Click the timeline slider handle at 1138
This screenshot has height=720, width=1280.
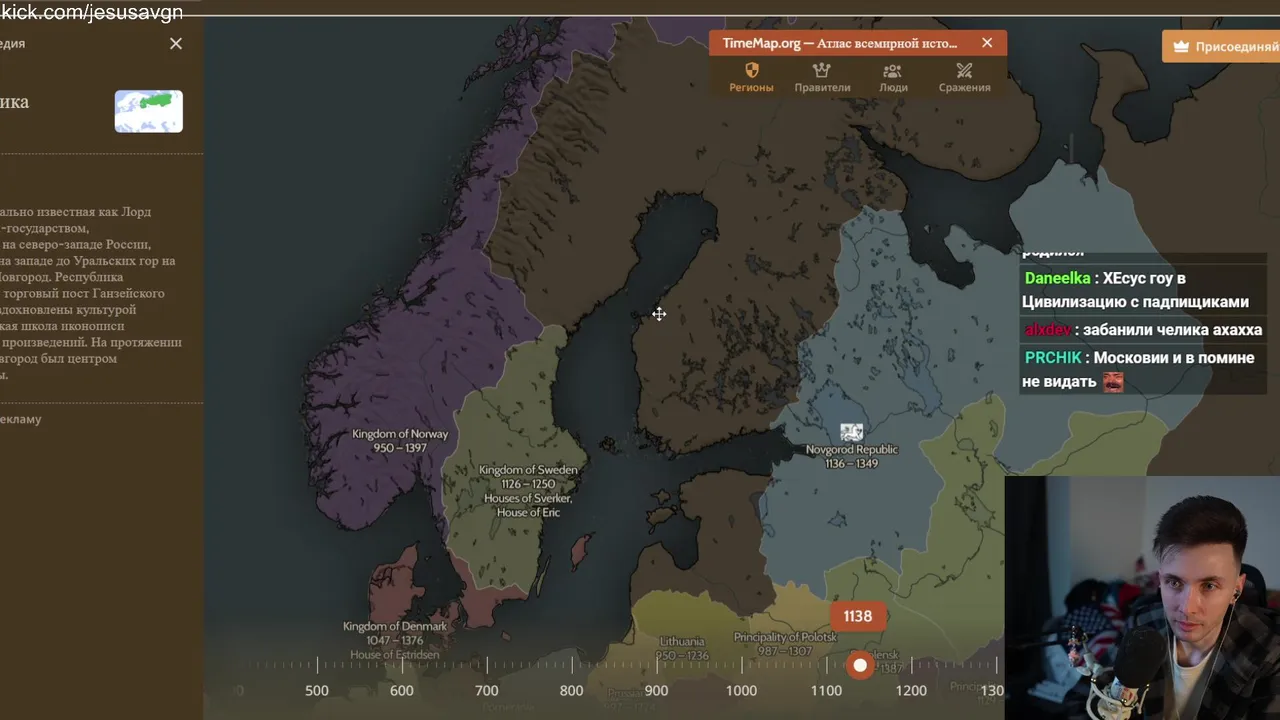[860, 665]
